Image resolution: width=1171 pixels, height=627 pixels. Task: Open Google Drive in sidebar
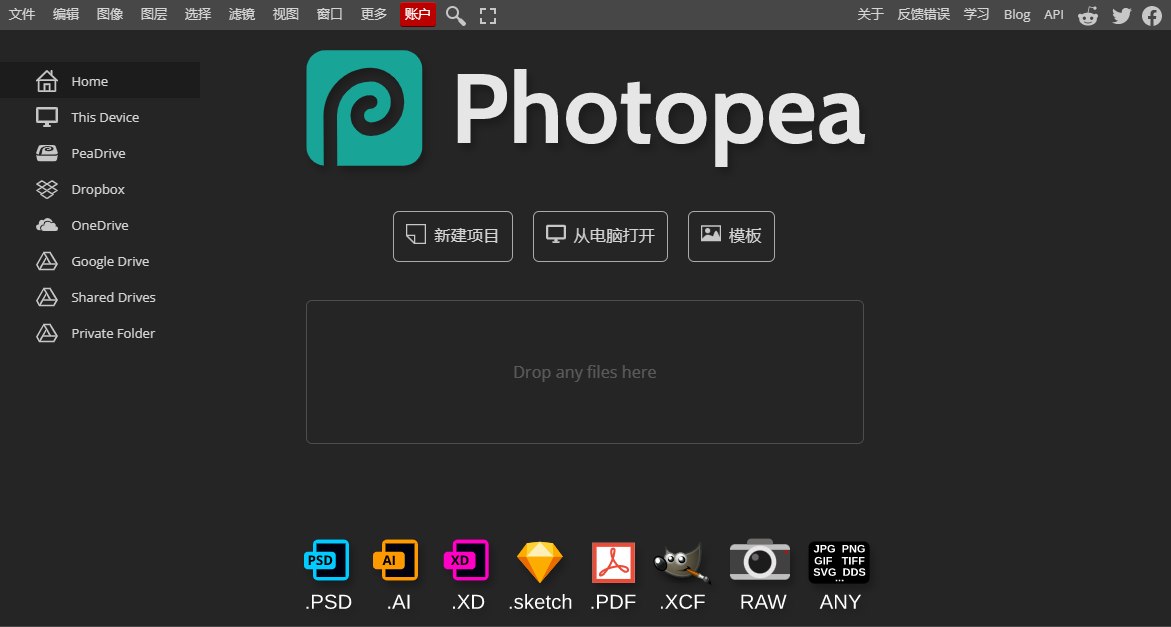100,261
